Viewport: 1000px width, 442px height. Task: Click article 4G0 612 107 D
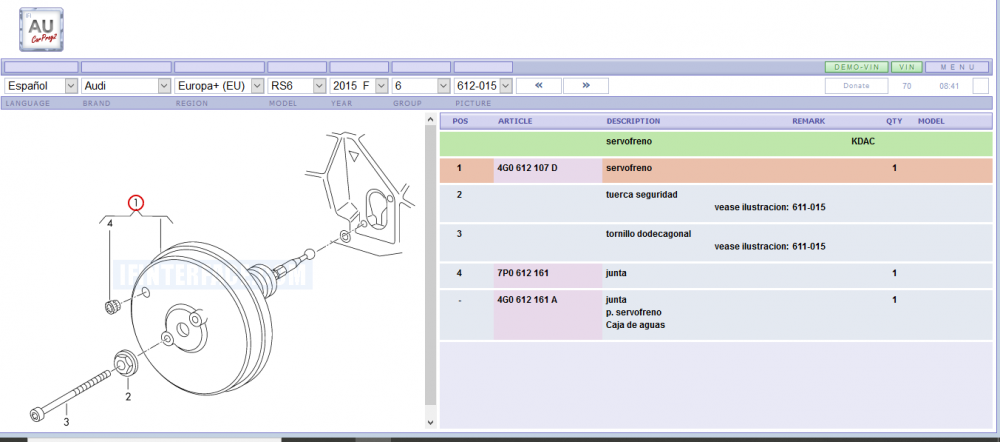pyautogui.click(x=527, y=168)
